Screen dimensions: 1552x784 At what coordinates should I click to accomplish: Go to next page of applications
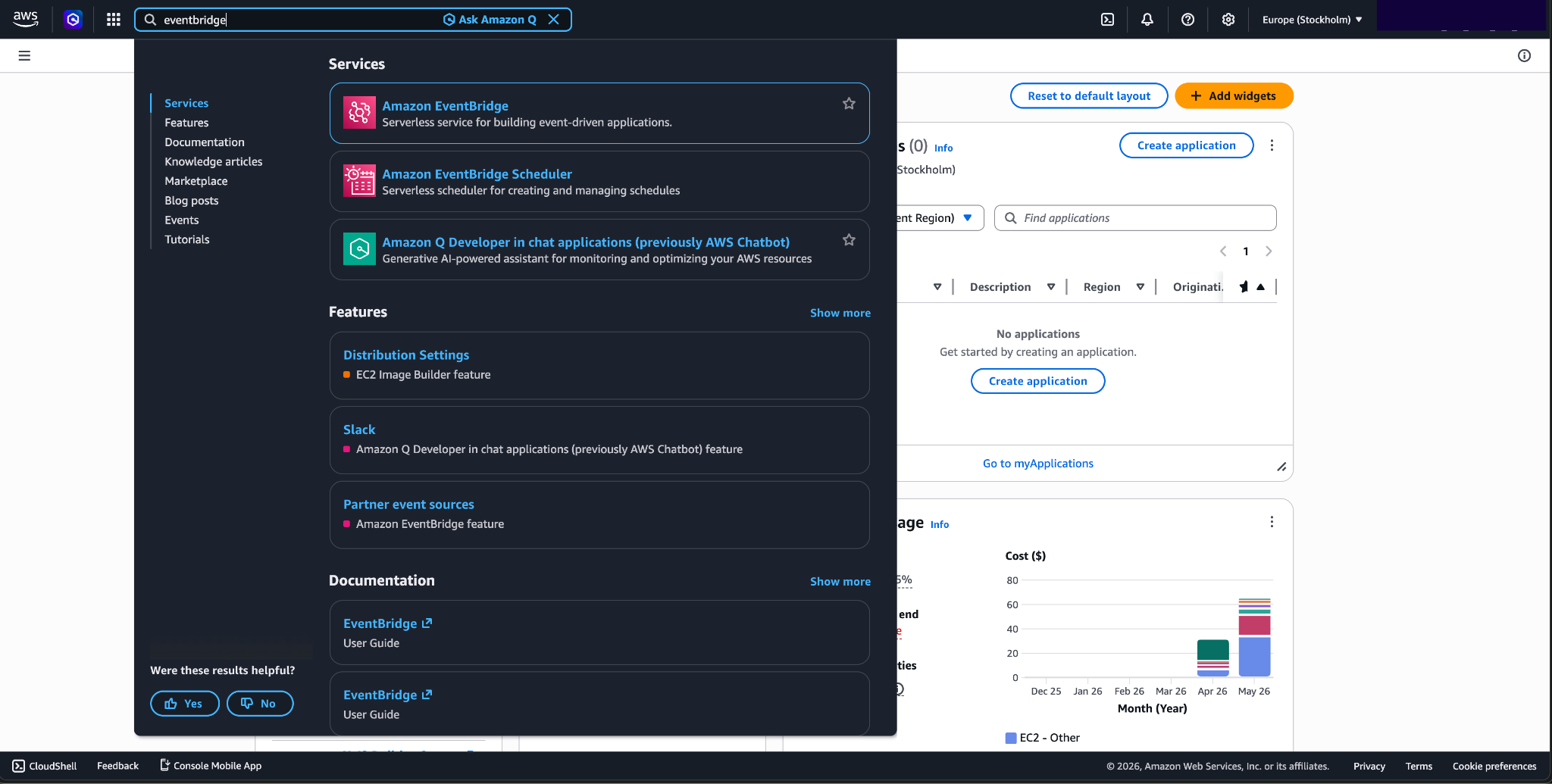tap(1269, 251)
